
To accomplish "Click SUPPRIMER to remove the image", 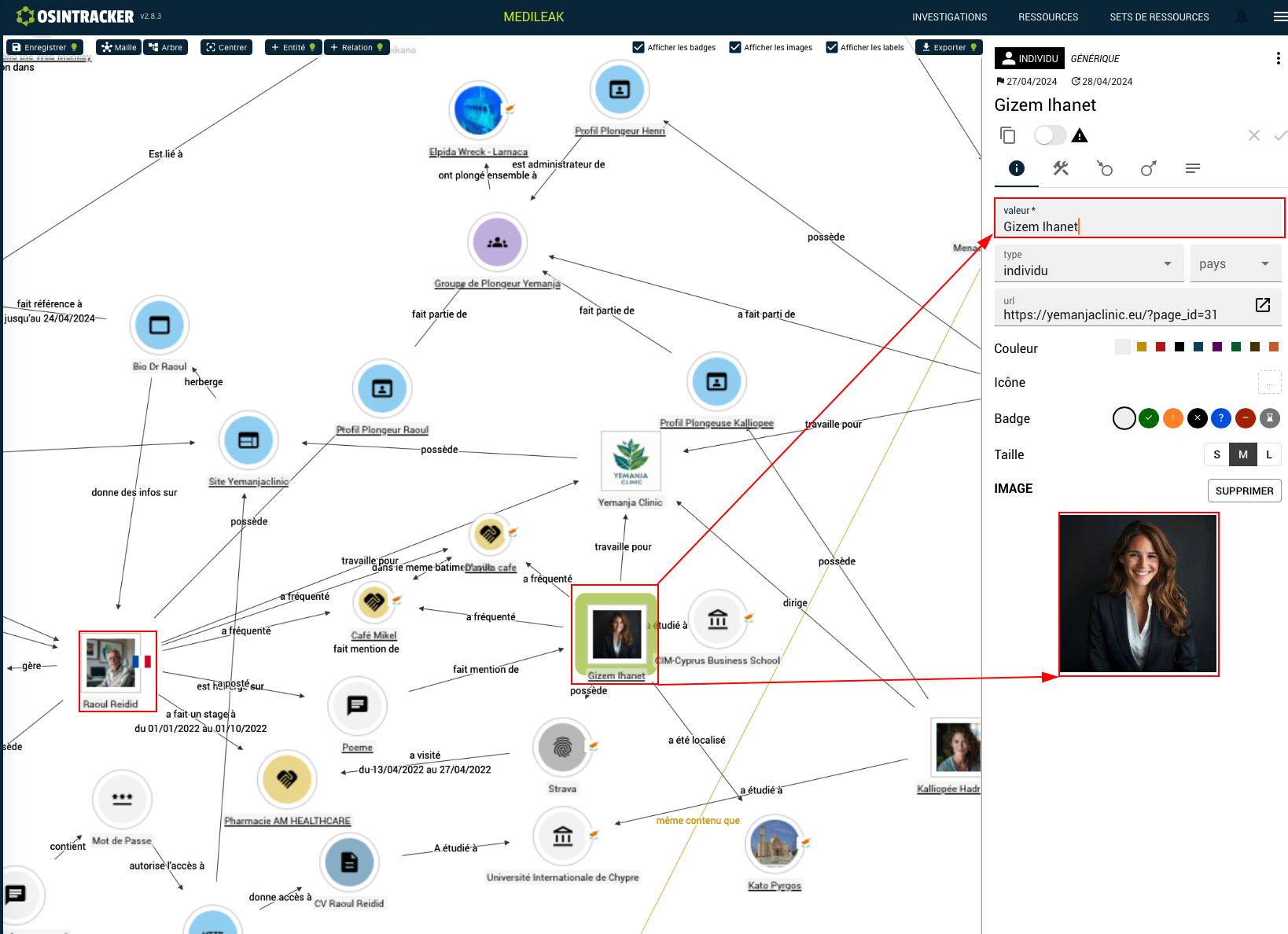I will pyautogui.click(x=1245, y=491).
